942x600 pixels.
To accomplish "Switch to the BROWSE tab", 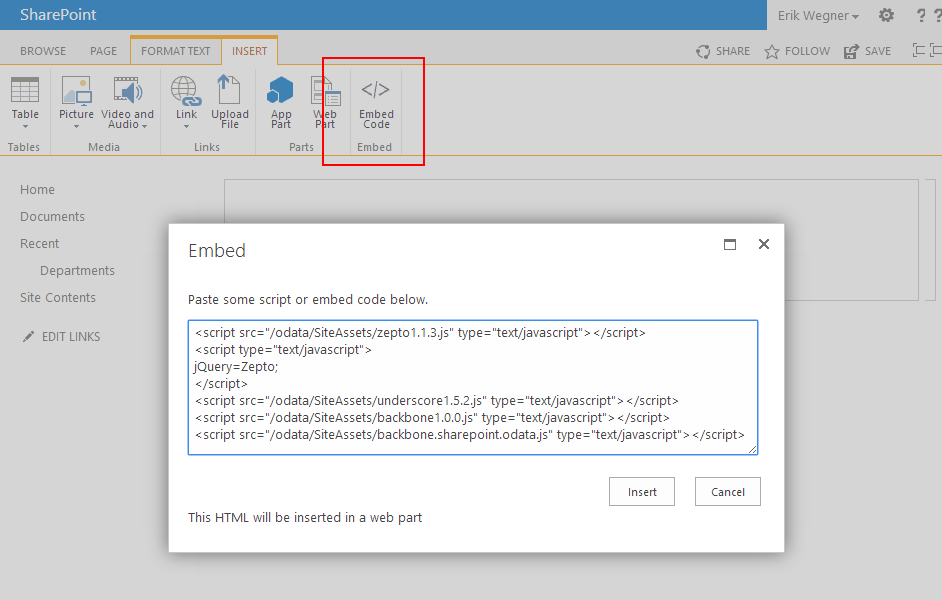I will pyautogui.click(x=43, y=51).
